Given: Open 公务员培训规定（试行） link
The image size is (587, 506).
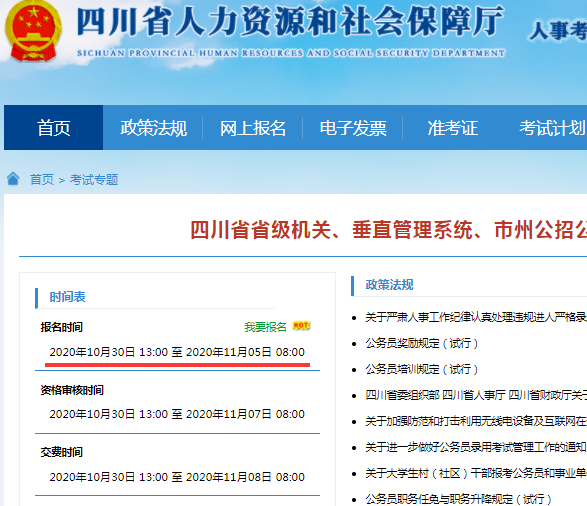Looking at the screenshot, I should pos(422,369).
